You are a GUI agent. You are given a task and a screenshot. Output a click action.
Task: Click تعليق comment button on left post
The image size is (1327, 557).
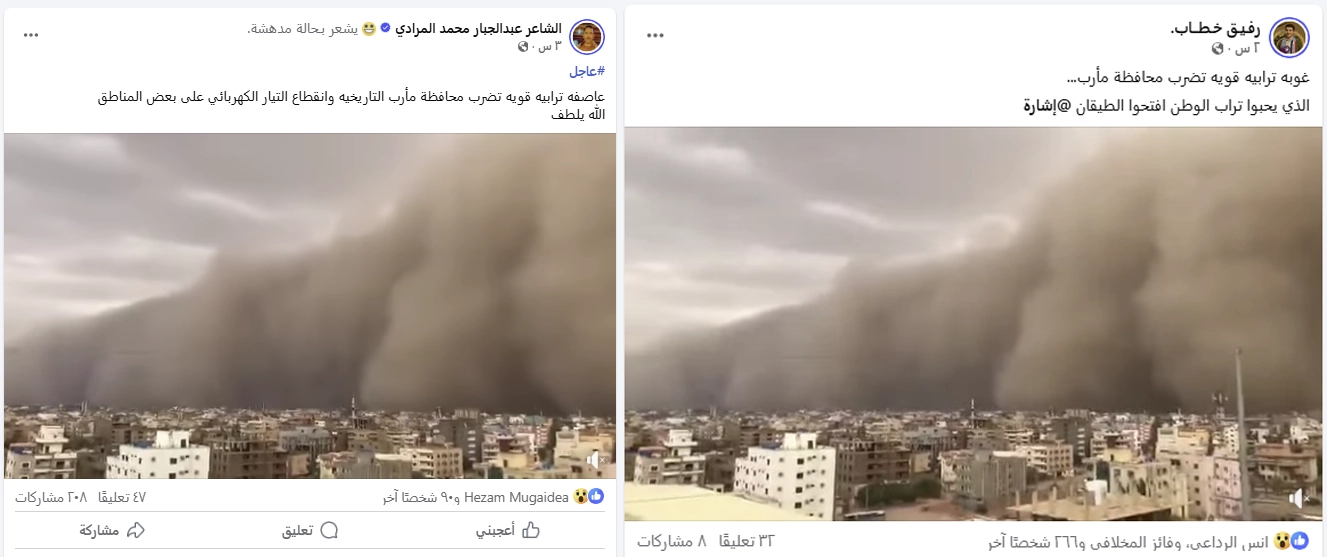[310, 530]
